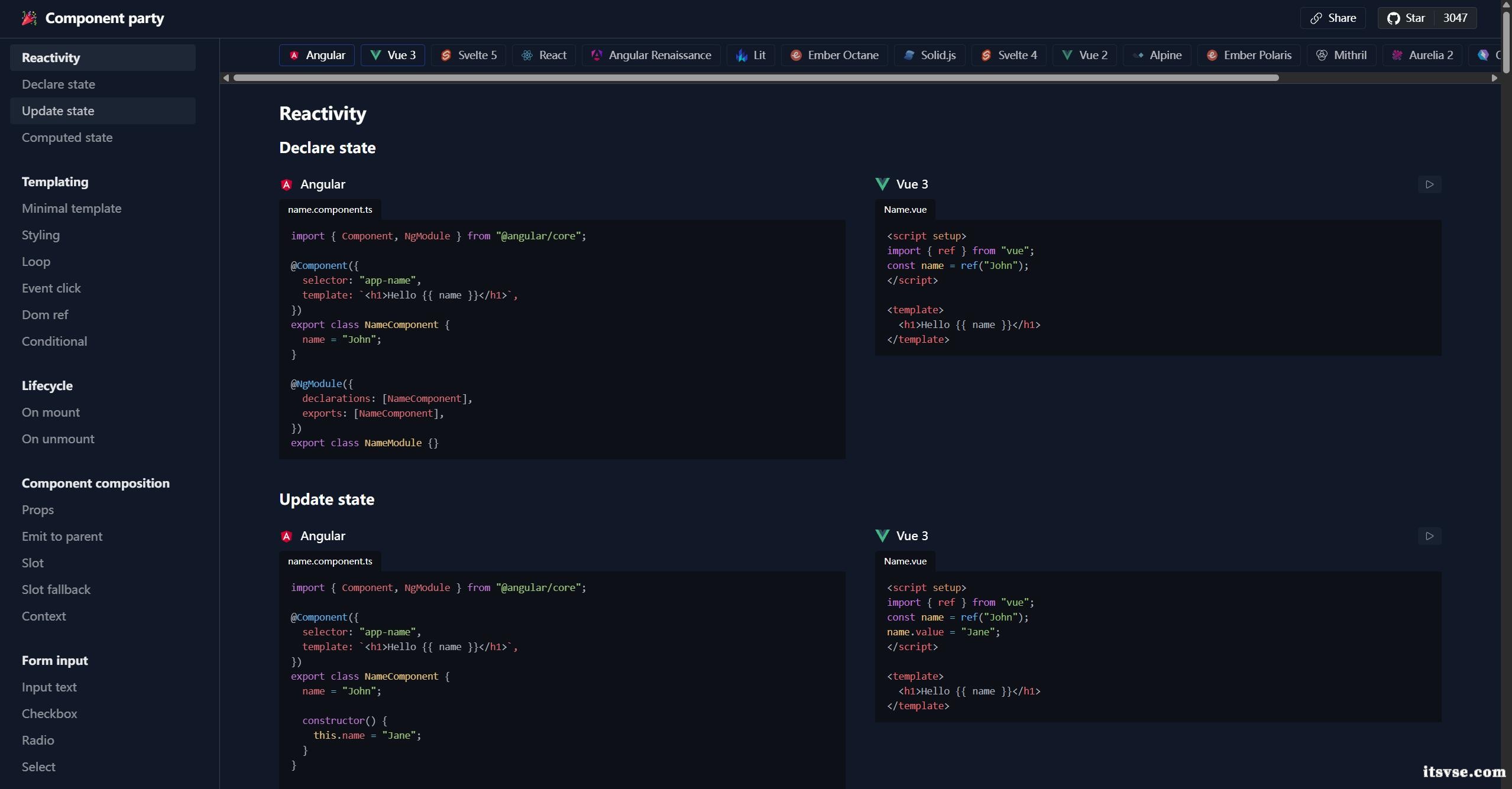Toggle the Mithril framework filter
The height and width of the screenshot is (789, 1512).
(x=1341, y=55)
